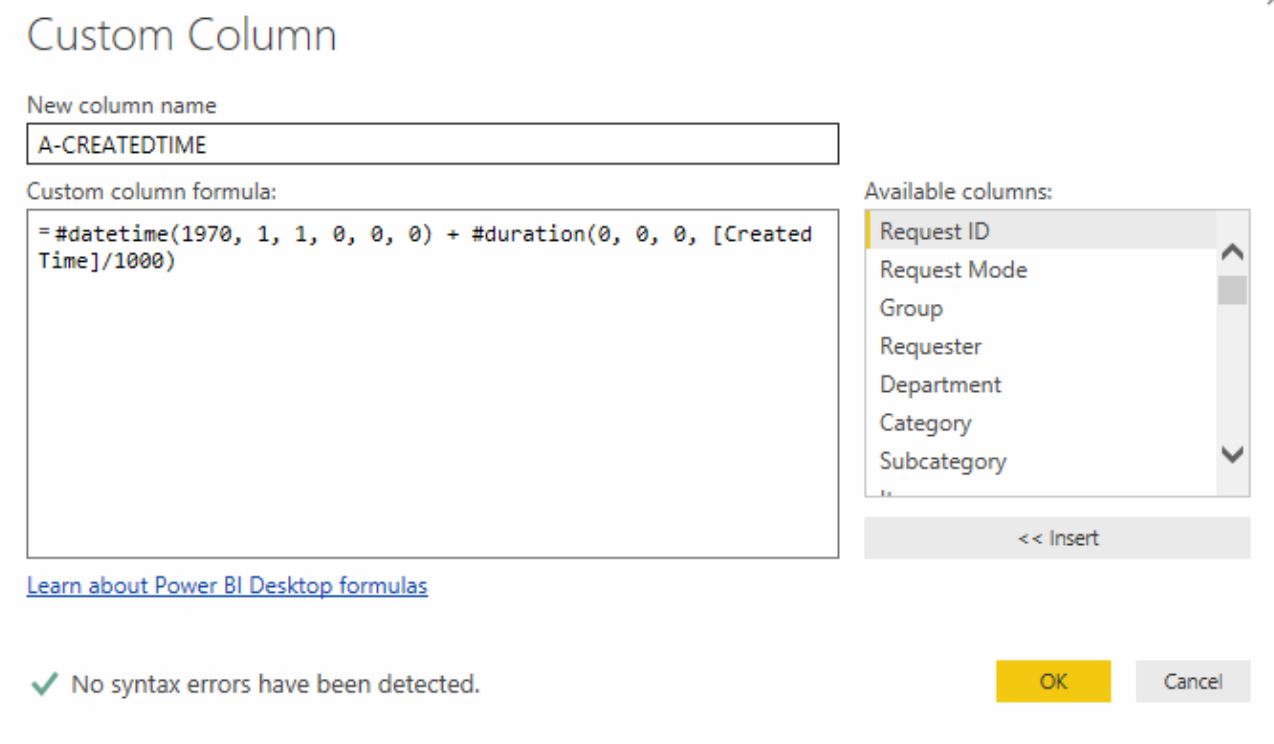The image size is (1274, 744).
Task: Dismiss dialog with Cancel button
Action: point(1192,681)
